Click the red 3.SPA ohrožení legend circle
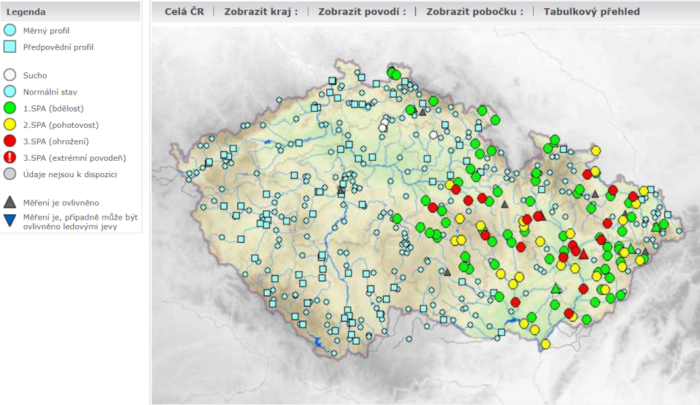Viewport: 700px width, 405px height. click(x=10, y=141)
